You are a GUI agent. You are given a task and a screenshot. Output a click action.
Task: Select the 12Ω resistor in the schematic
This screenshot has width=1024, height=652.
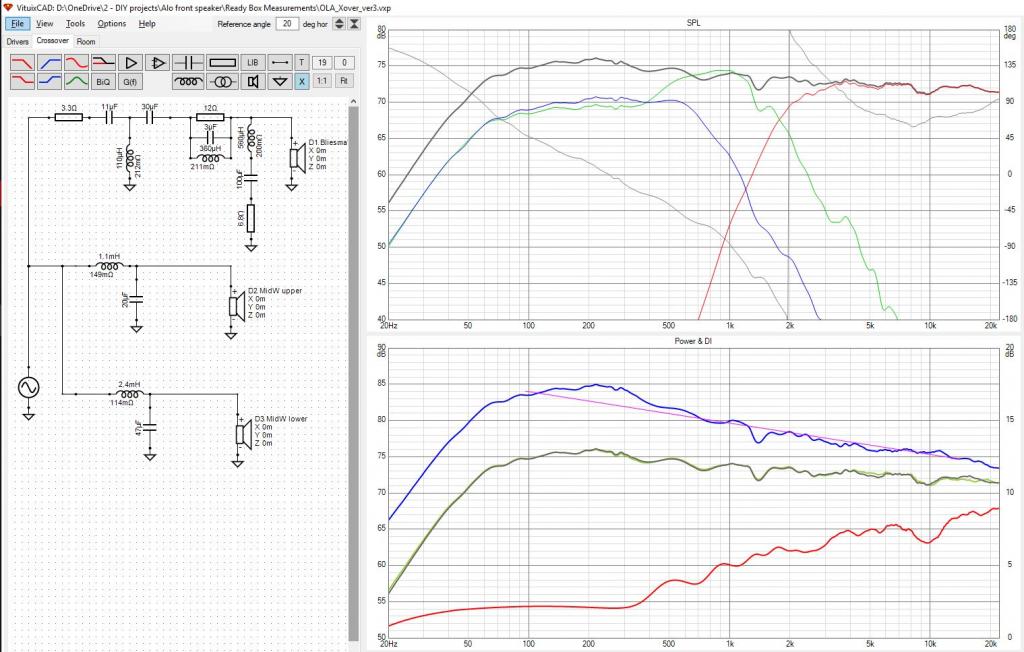(x=210, y=118)
